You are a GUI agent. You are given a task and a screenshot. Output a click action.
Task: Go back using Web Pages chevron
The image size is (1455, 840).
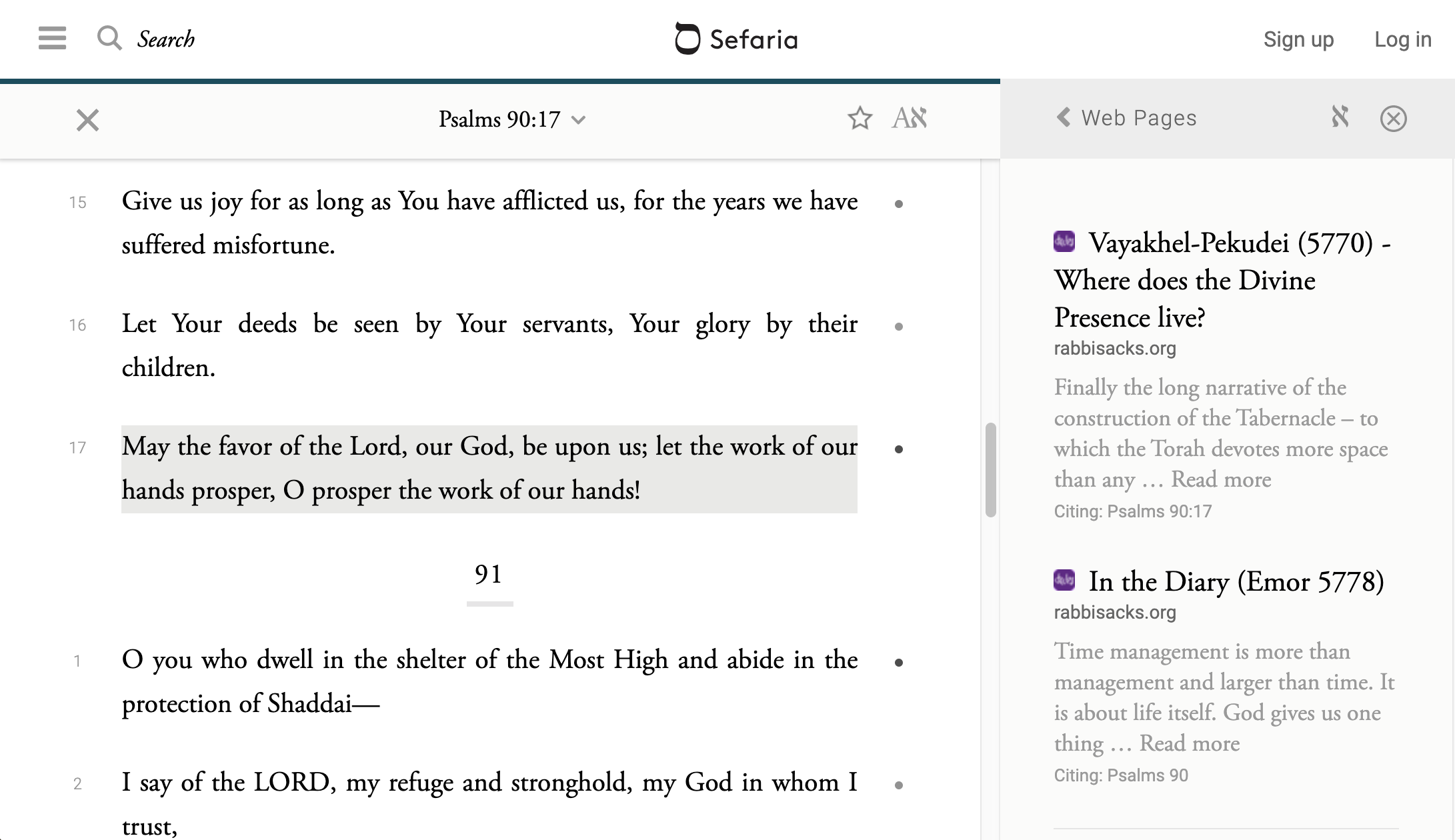click(1064, 118)
